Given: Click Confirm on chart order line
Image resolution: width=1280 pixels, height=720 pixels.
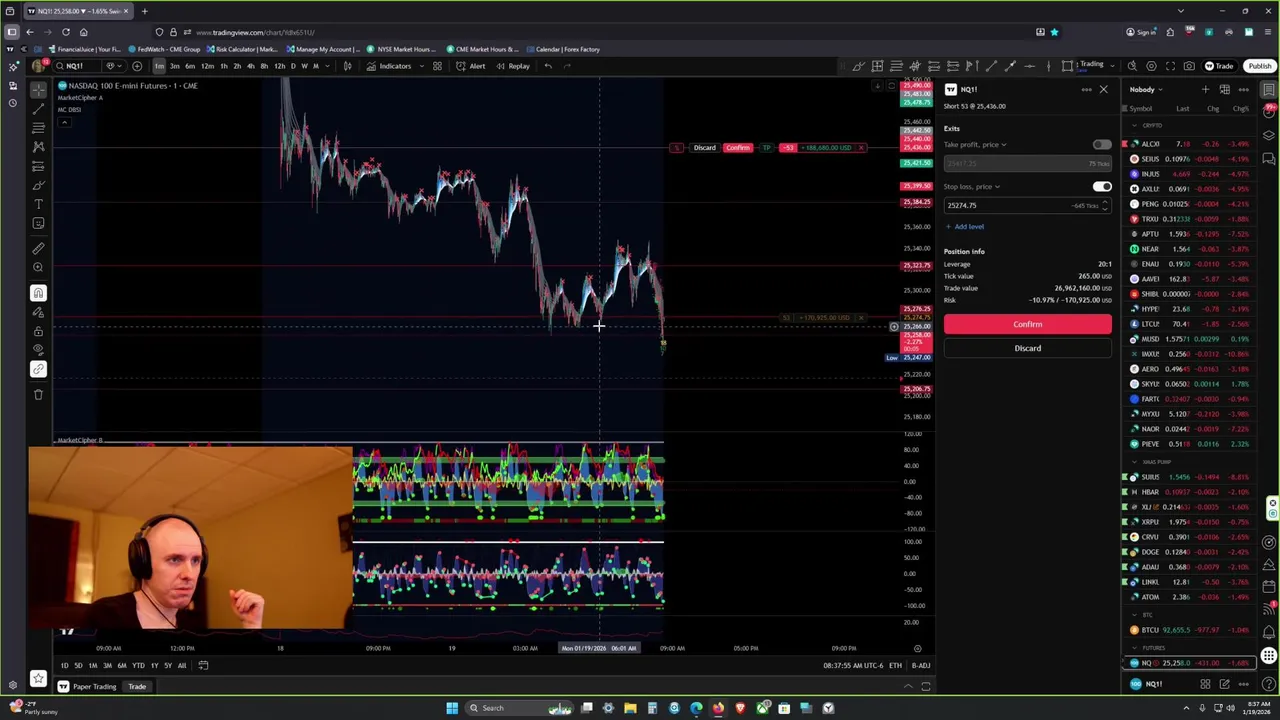Looking at the screenshot, I should pos(738,148).
